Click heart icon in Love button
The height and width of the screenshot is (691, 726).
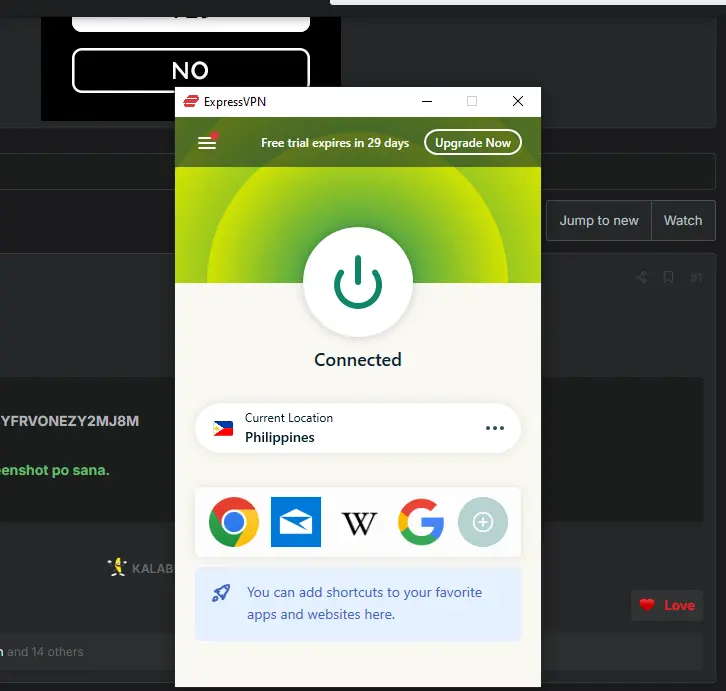coord(647,605)
